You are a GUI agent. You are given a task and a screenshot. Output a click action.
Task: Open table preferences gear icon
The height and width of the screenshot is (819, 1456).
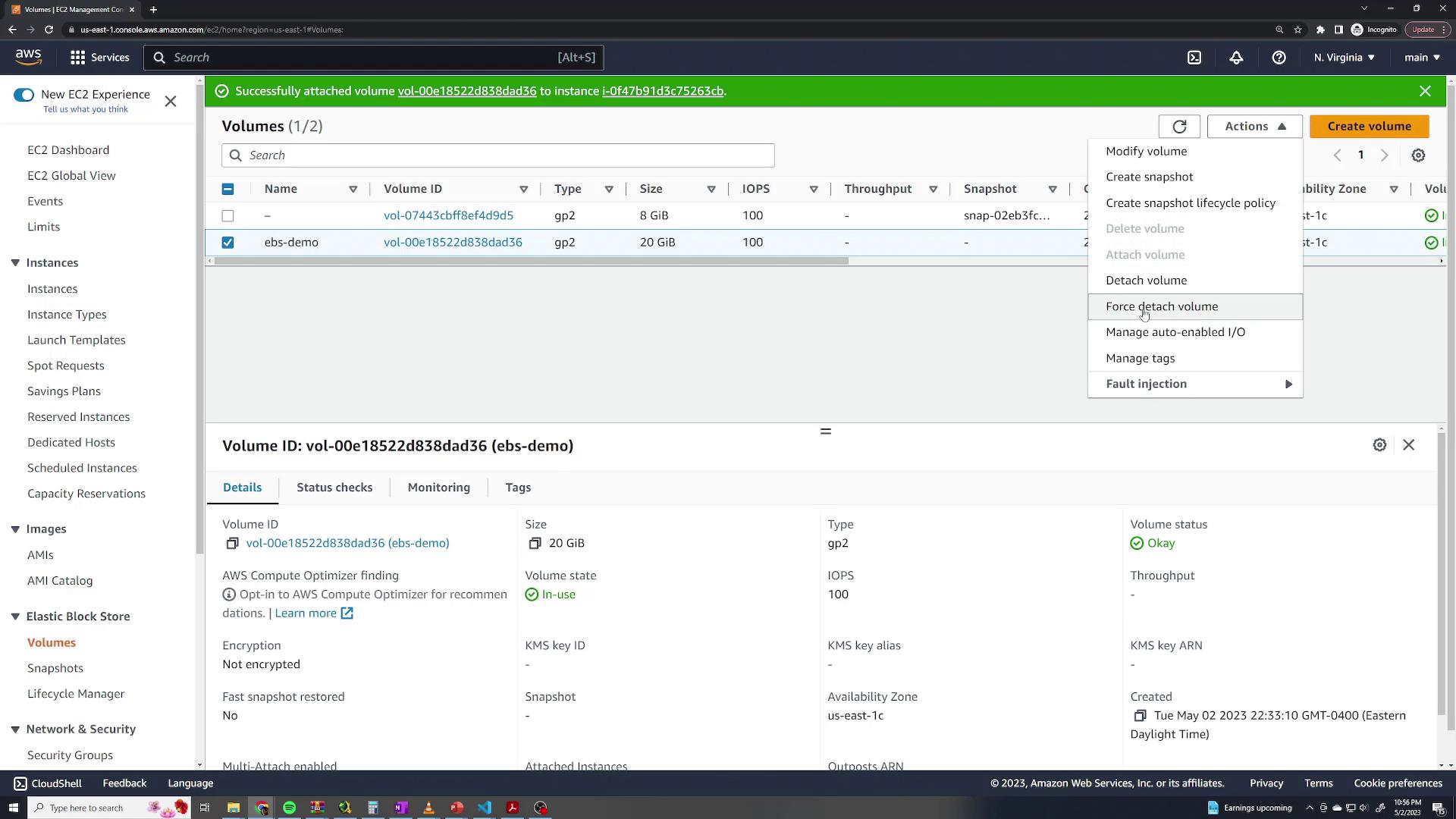coord(1418,155)
